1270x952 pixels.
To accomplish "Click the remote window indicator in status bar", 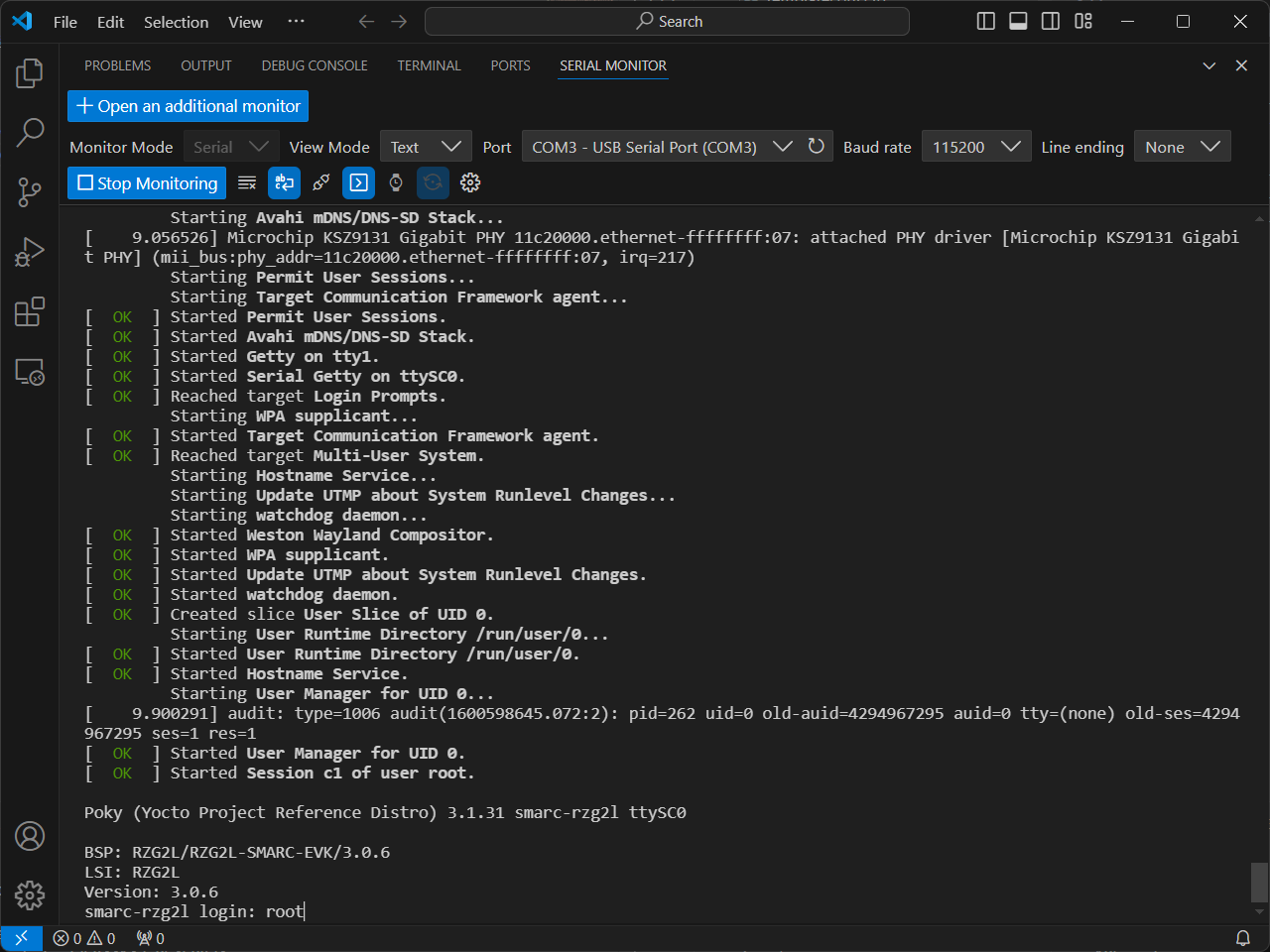I will pyautogui.click(x=21, y=938).
